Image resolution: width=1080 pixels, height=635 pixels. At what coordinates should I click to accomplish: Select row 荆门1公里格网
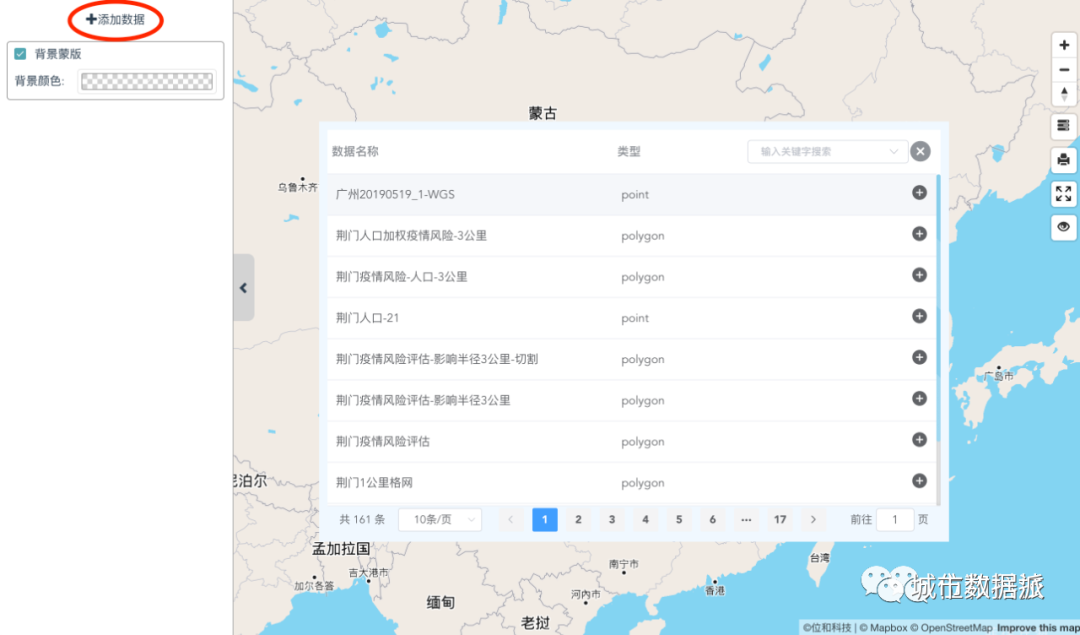coord(631,483)
